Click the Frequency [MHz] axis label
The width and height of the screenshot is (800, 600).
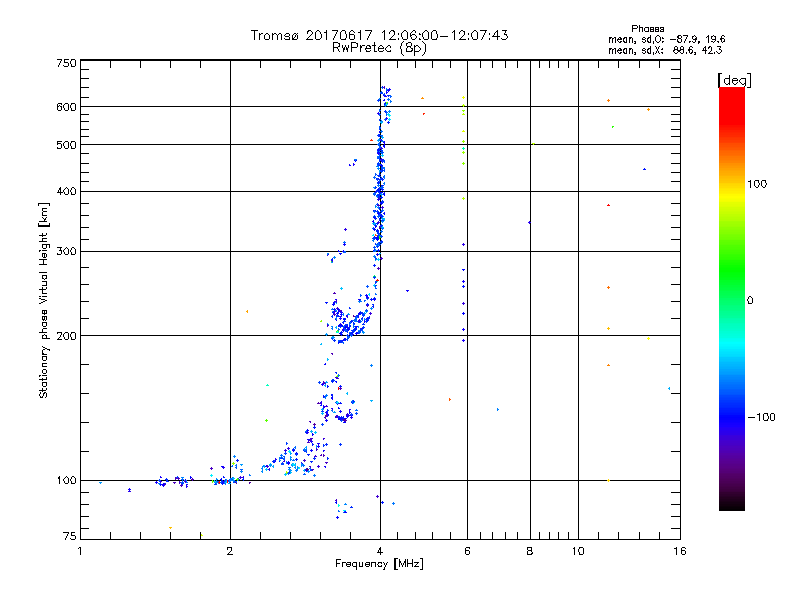379,565
